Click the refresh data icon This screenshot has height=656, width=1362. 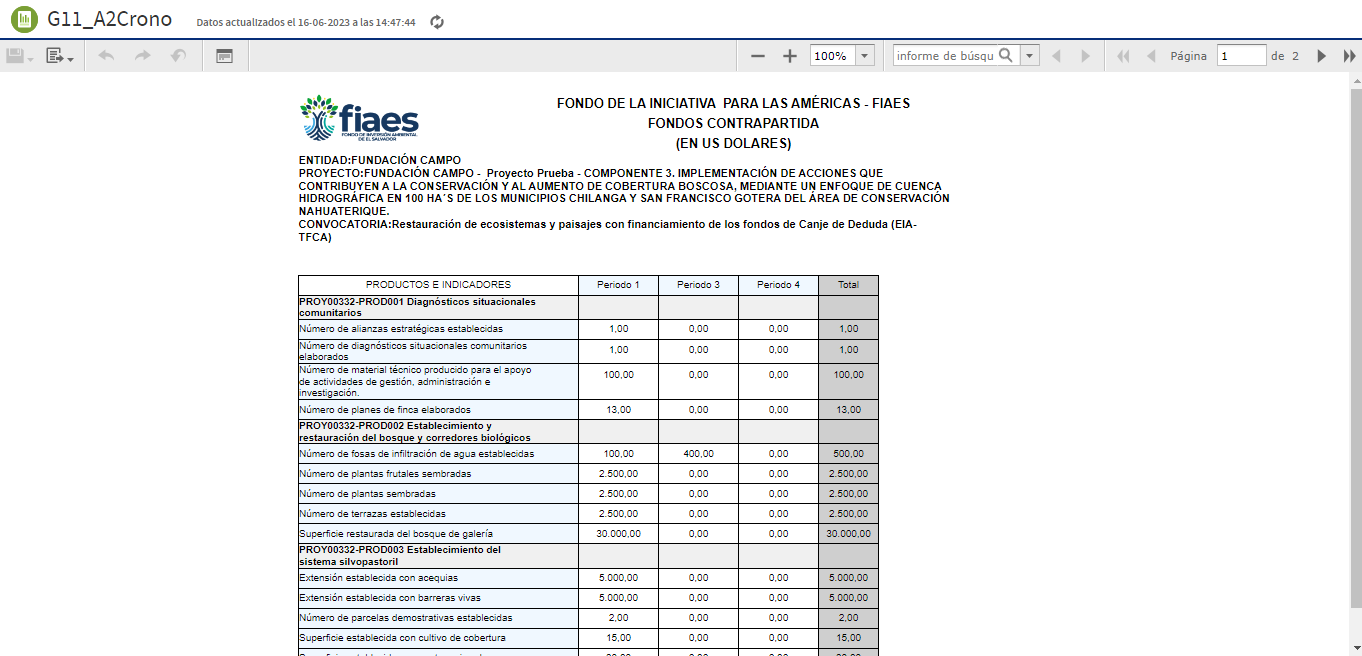pos(437,22)
